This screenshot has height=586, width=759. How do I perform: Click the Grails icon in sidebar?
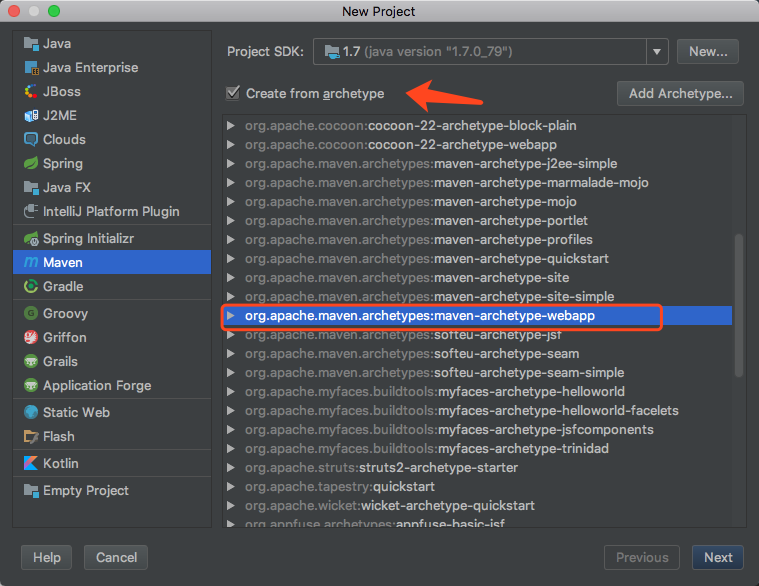[x=30, y=362]
